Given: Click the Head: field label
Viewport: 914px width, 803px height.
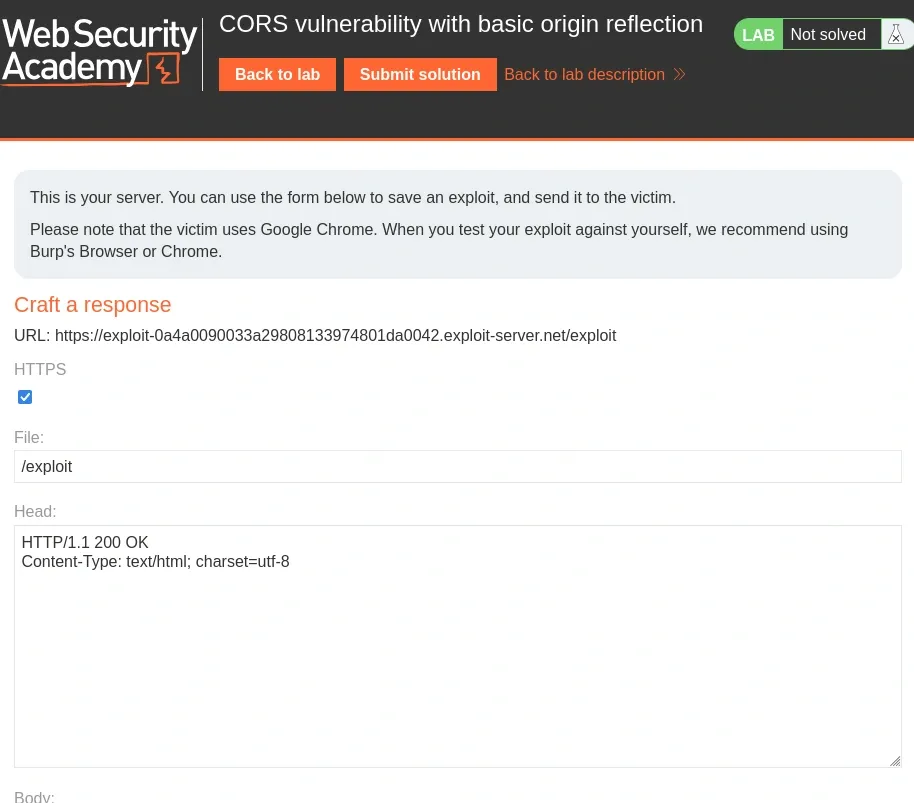Looking at the screenshot, I should [35, 511].
